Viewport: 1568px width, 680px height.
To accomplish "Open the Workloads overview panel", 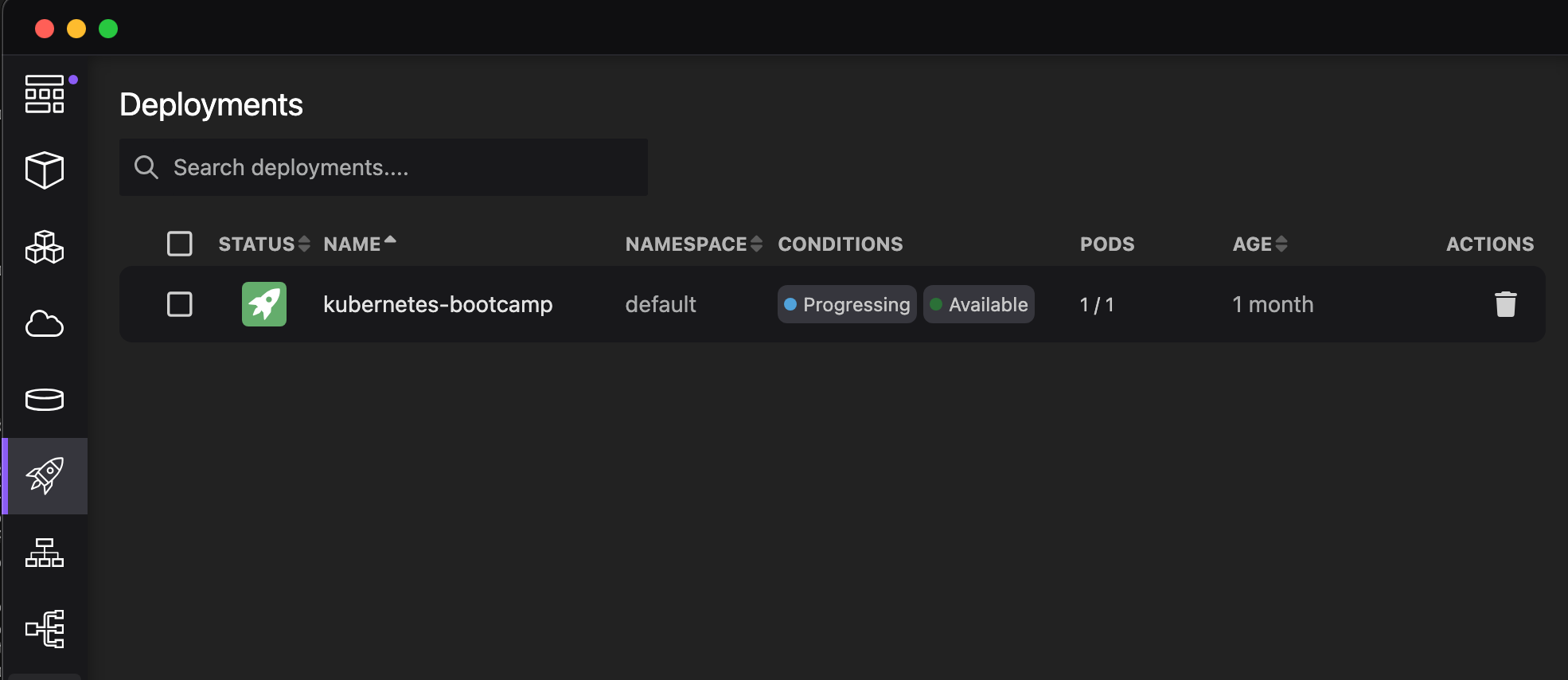I will pos(45,94).
